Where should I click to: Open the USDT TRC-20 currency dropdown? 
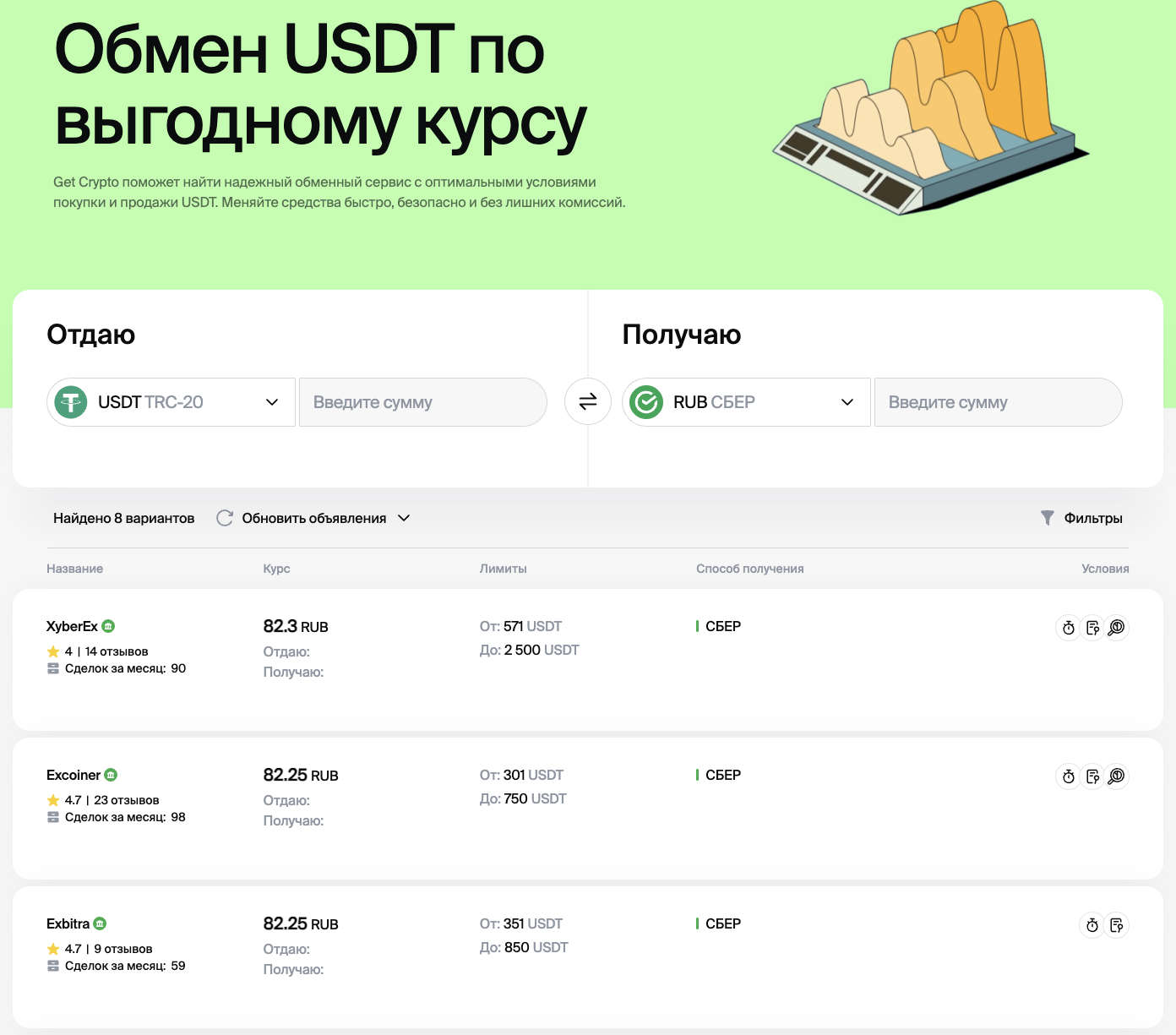tap(171, 402)
